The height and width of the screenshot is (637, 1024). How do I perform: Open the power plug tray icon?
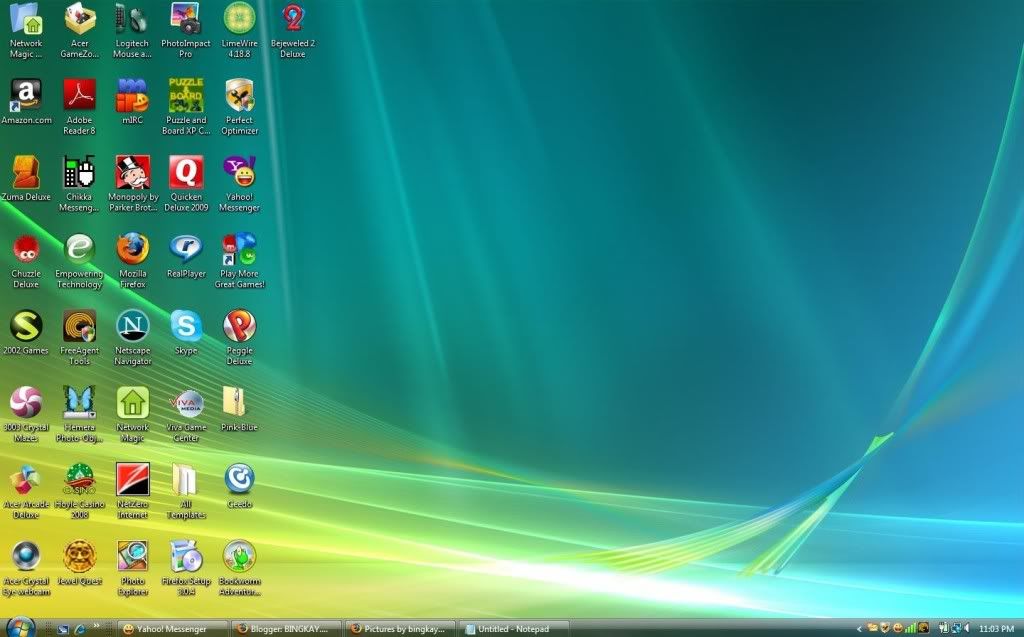point(943,629)
